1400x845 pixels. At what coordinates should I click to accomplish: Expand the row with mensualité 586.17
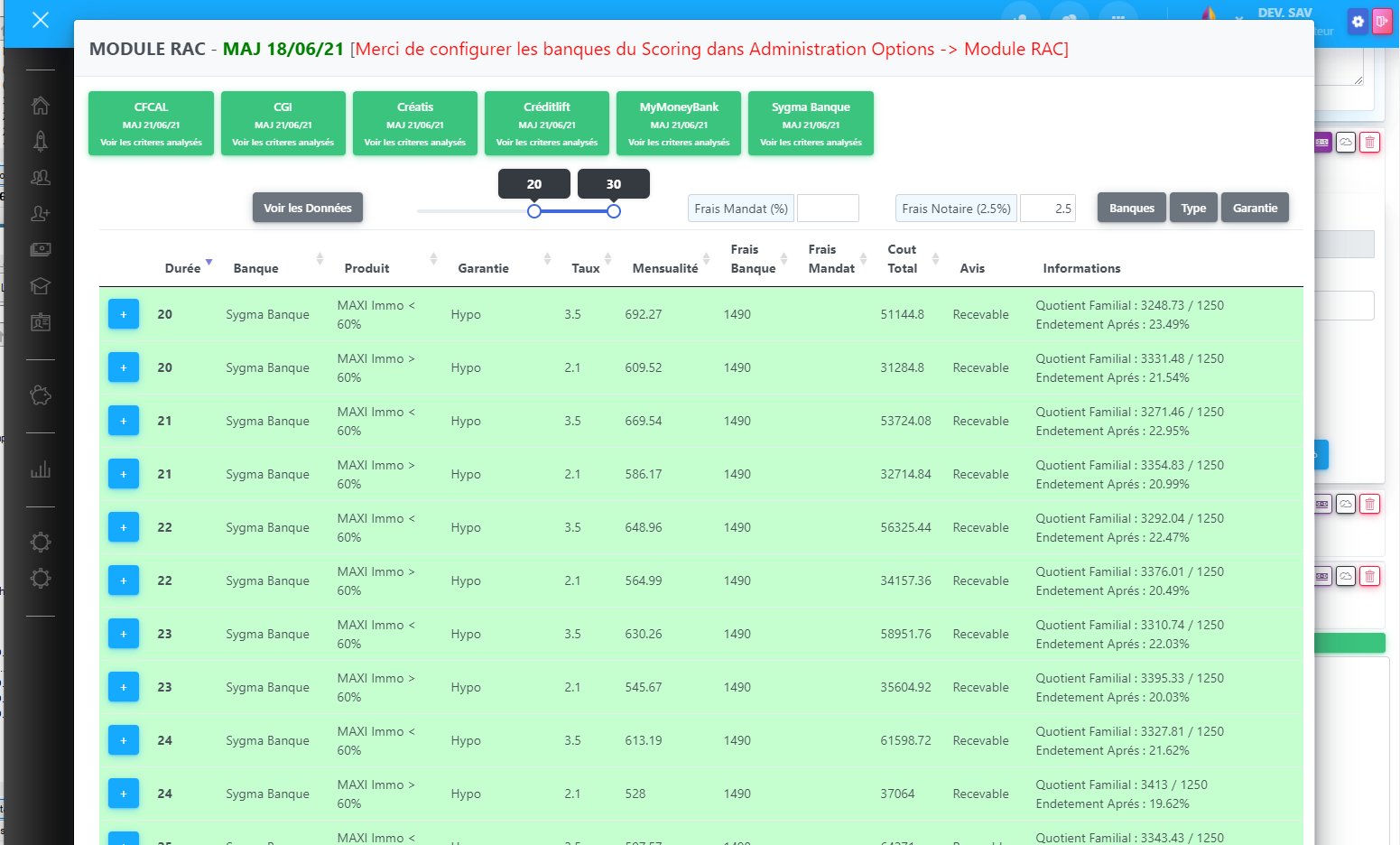(124, 474)
